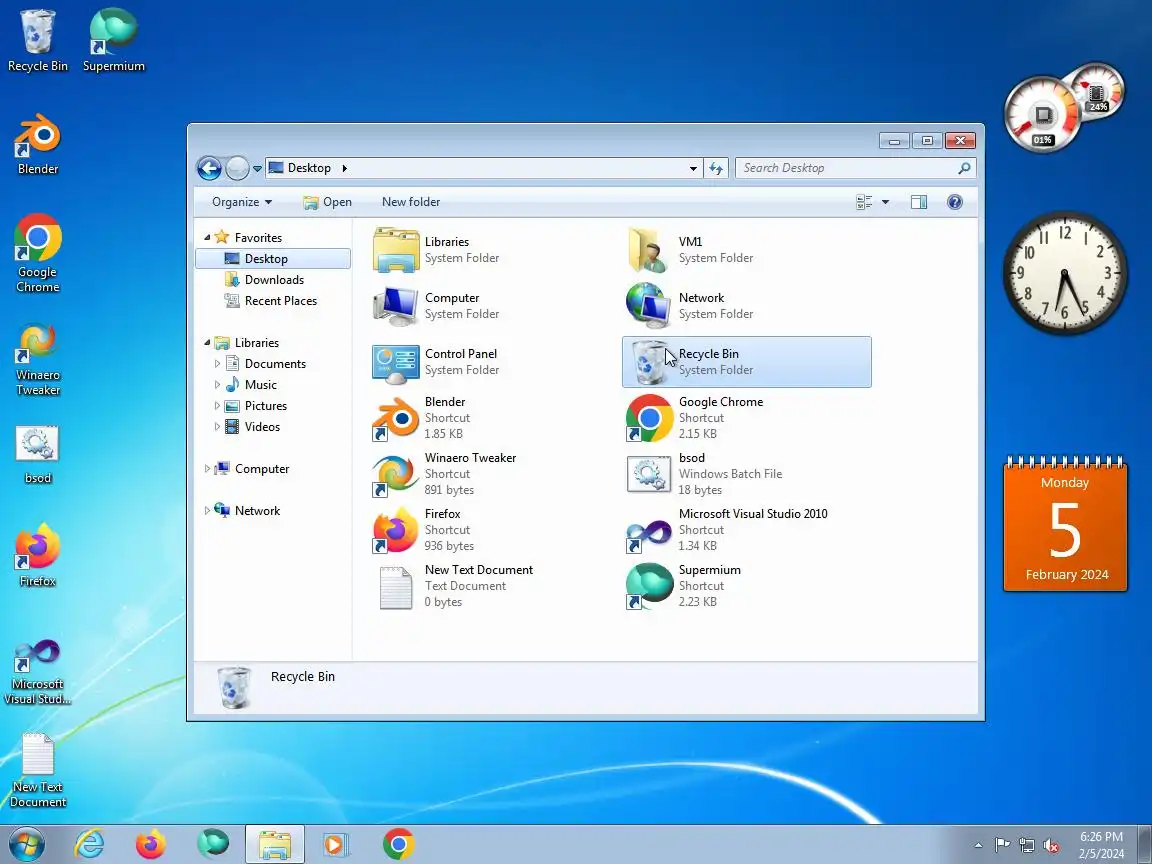Expand the Network tree node
The image size is (1152, 864).
(207, 511)
